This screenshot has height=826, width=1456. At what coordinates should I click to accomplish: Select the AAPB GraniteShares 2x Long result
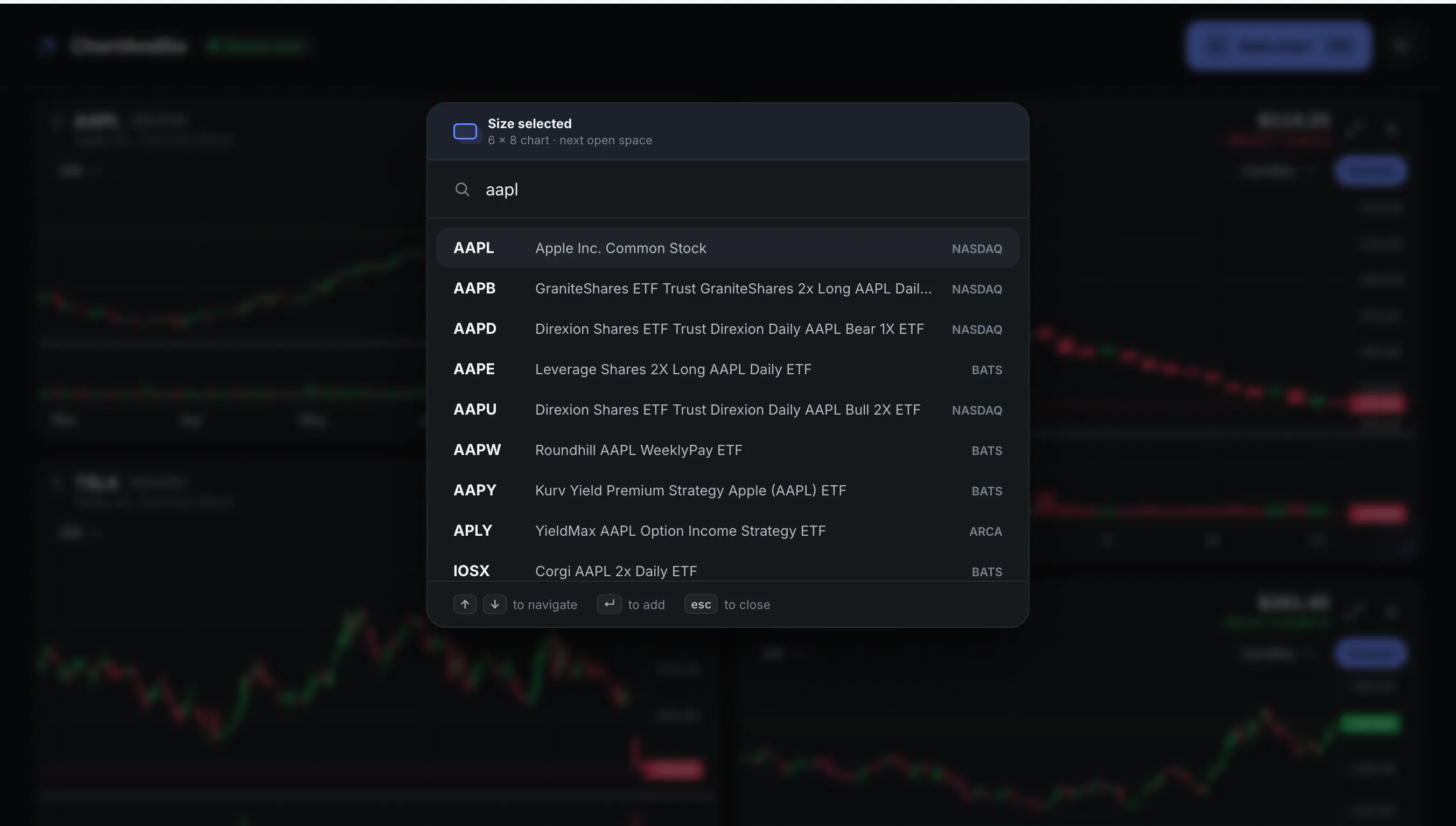727,288
